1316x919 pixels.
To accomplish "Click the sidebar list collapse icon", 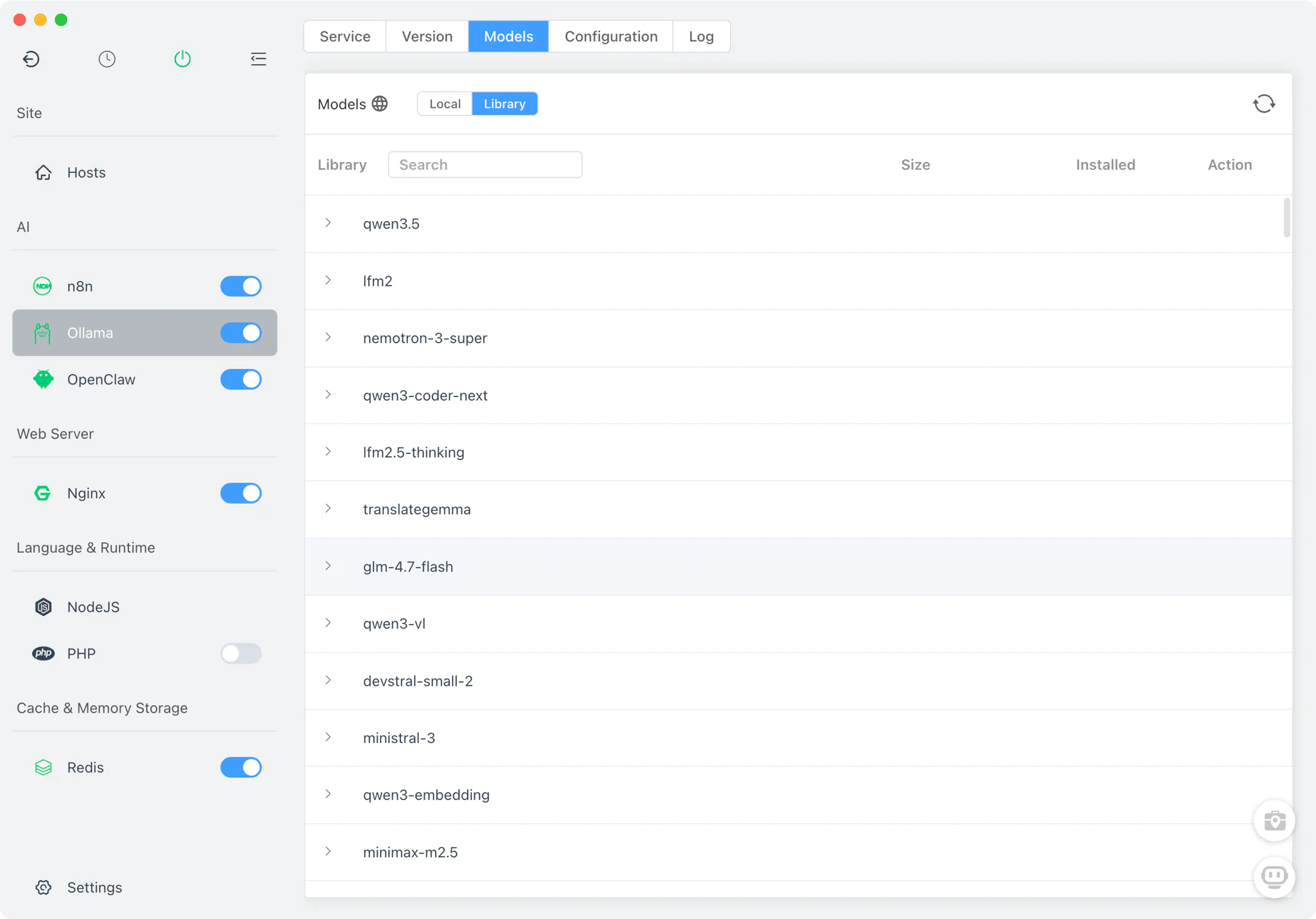I will [258, 59].
